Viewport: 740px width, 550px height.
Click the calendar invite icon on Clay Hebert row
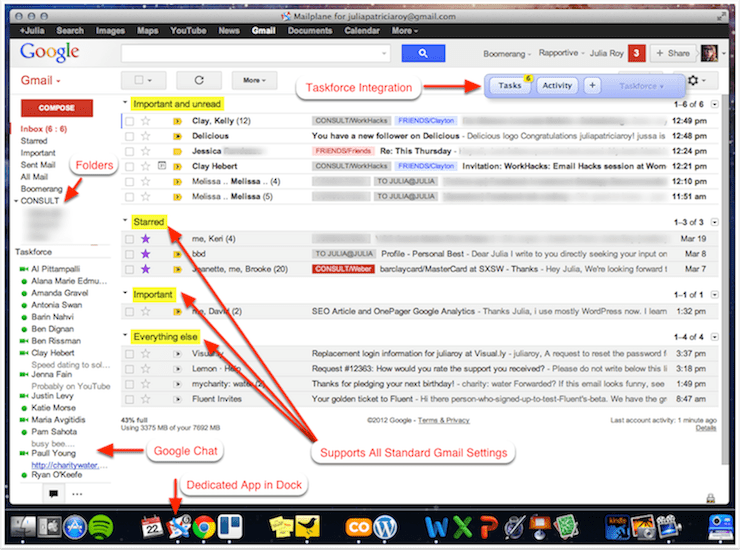click(162, 166)
